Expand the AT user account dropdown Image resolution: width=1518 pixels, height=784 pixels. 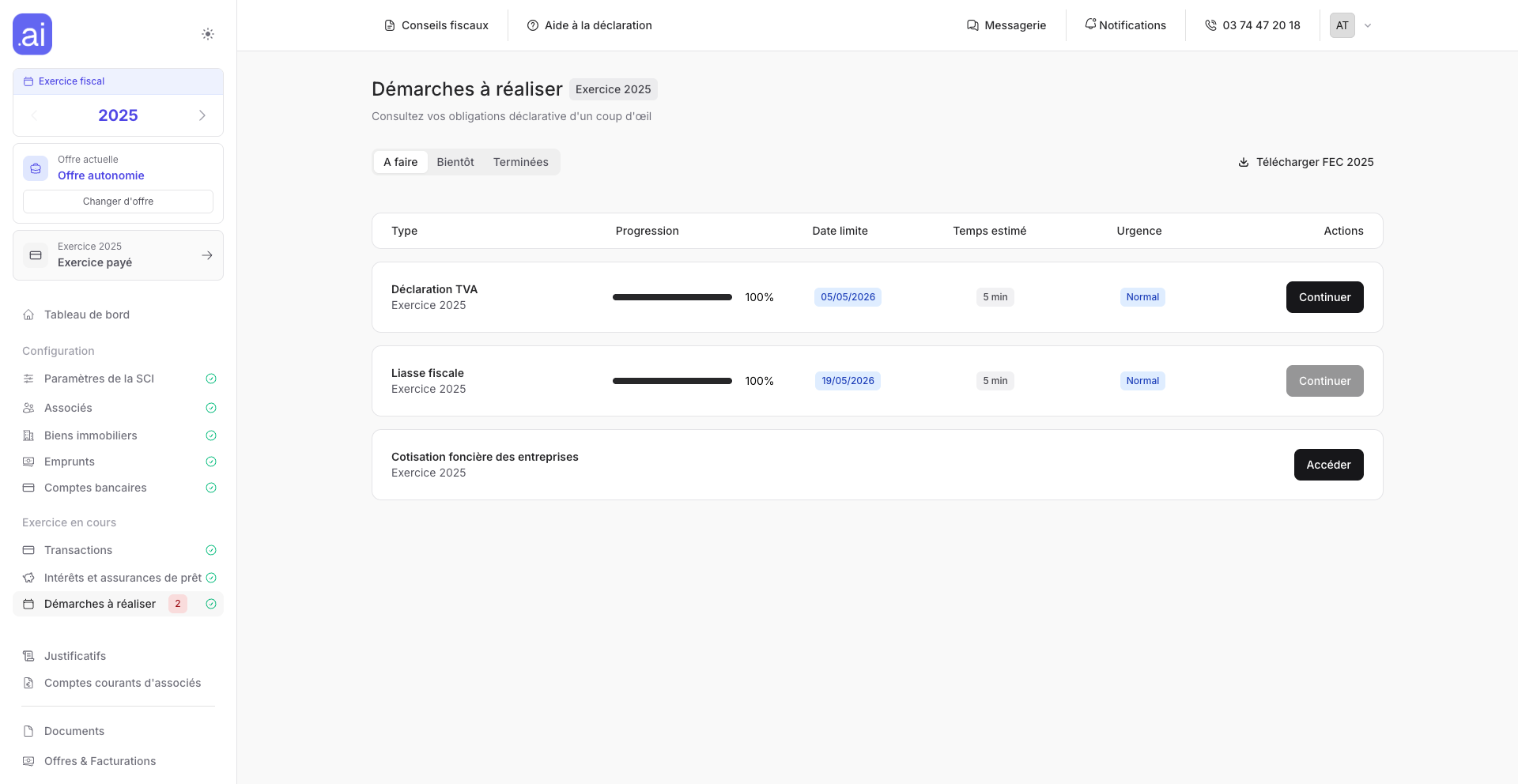1367,25
